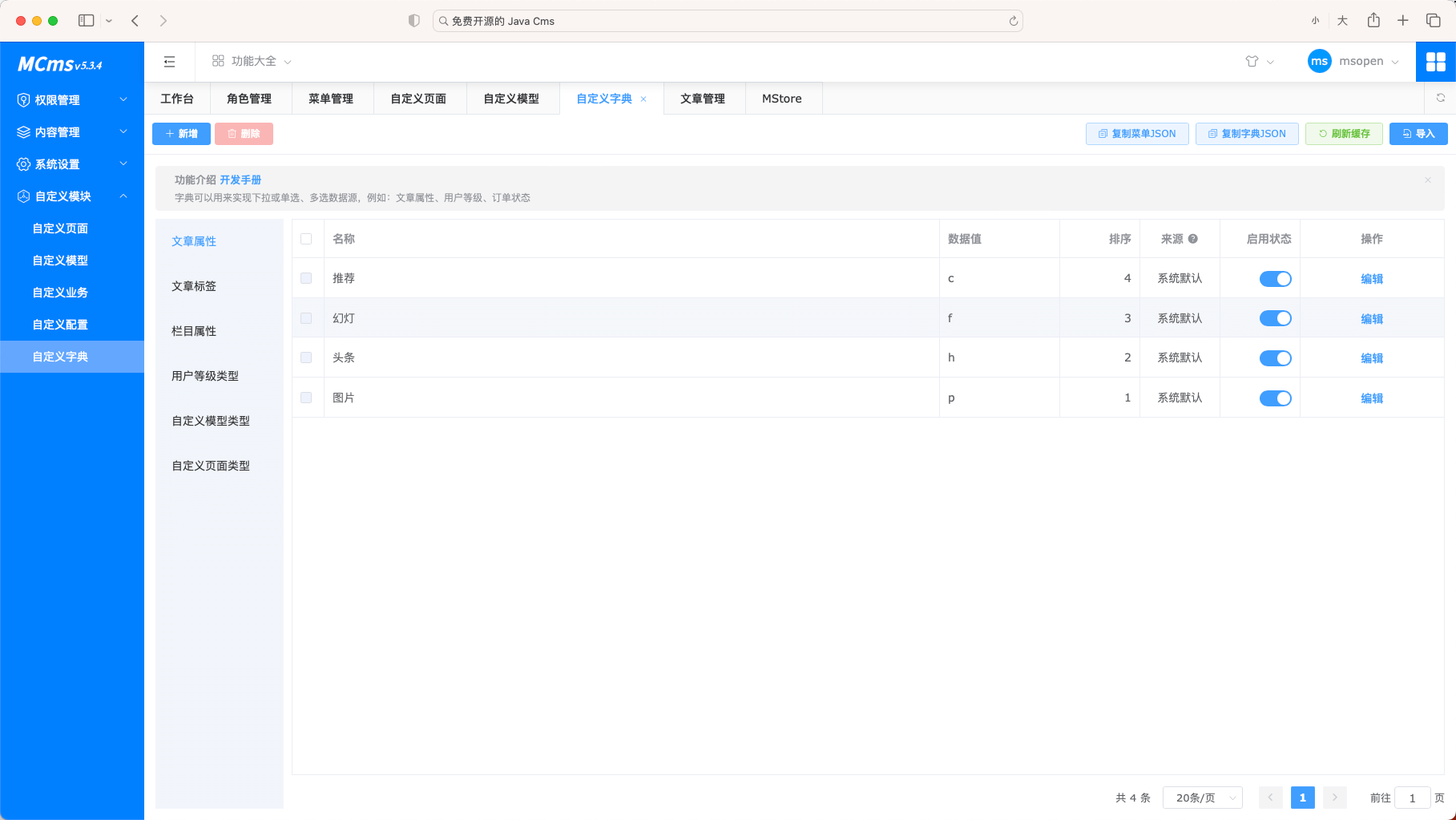Viewport: 1456px width, 820px height.
Task: Expand the msopen user menu chevron
Action: [1392, 61]
